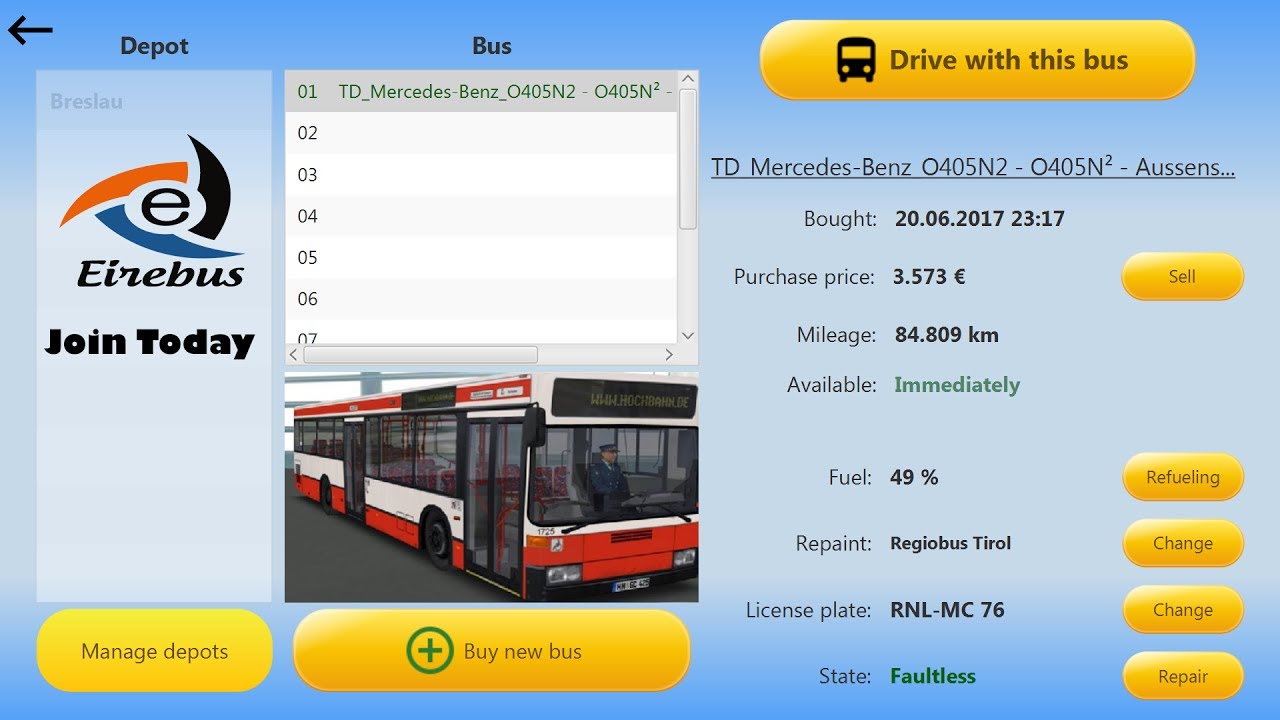Change the Regiobus Tirol repaint
Screen dimensions: 1280x720
[x=1182, y=543]
